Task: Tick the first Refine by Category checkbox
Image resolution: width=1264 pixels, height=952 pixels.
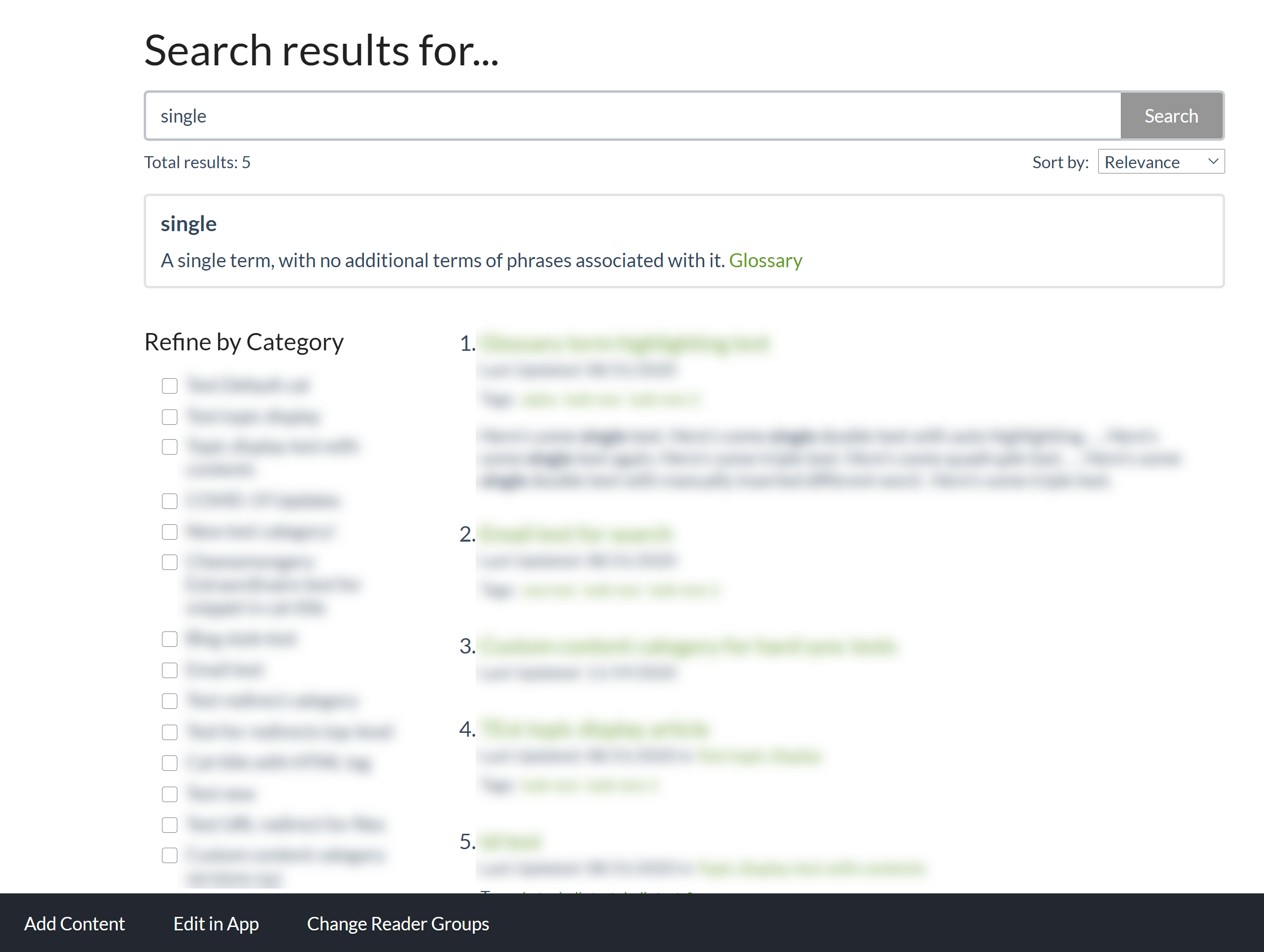Action: 170,386
